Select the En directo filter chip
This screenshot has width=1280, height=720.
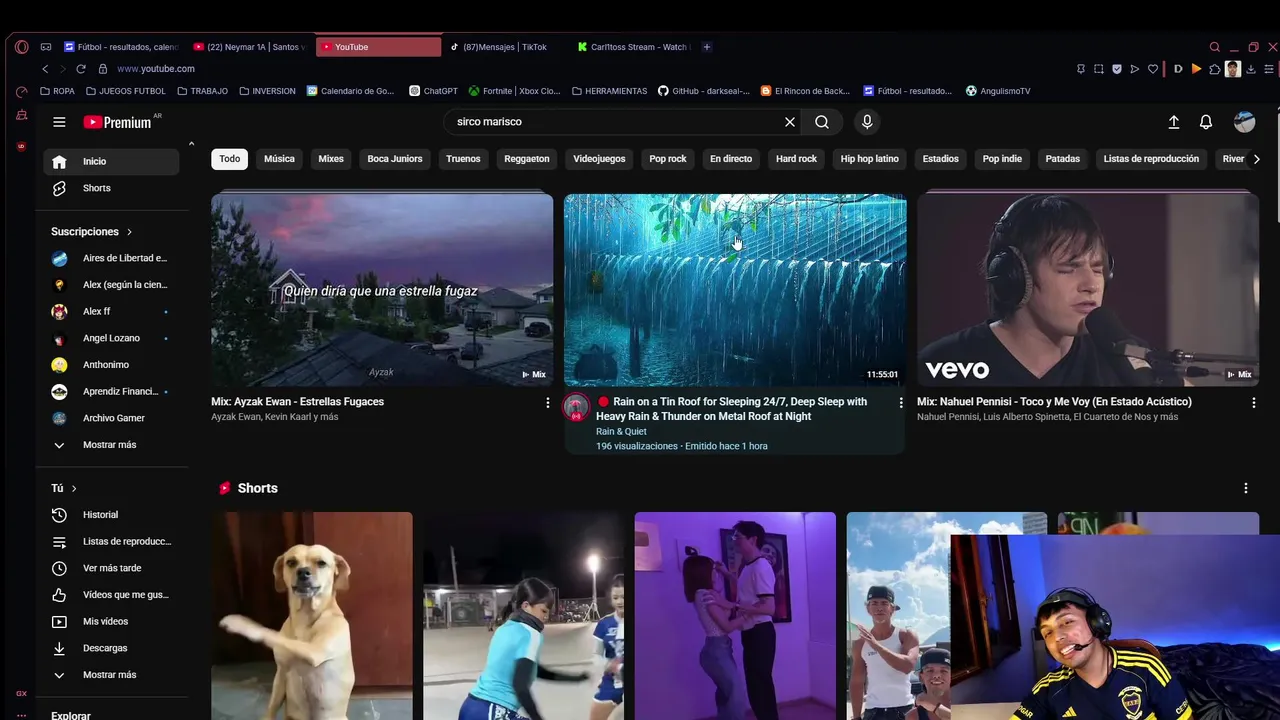pyautogui.click(x=731, y=159)
